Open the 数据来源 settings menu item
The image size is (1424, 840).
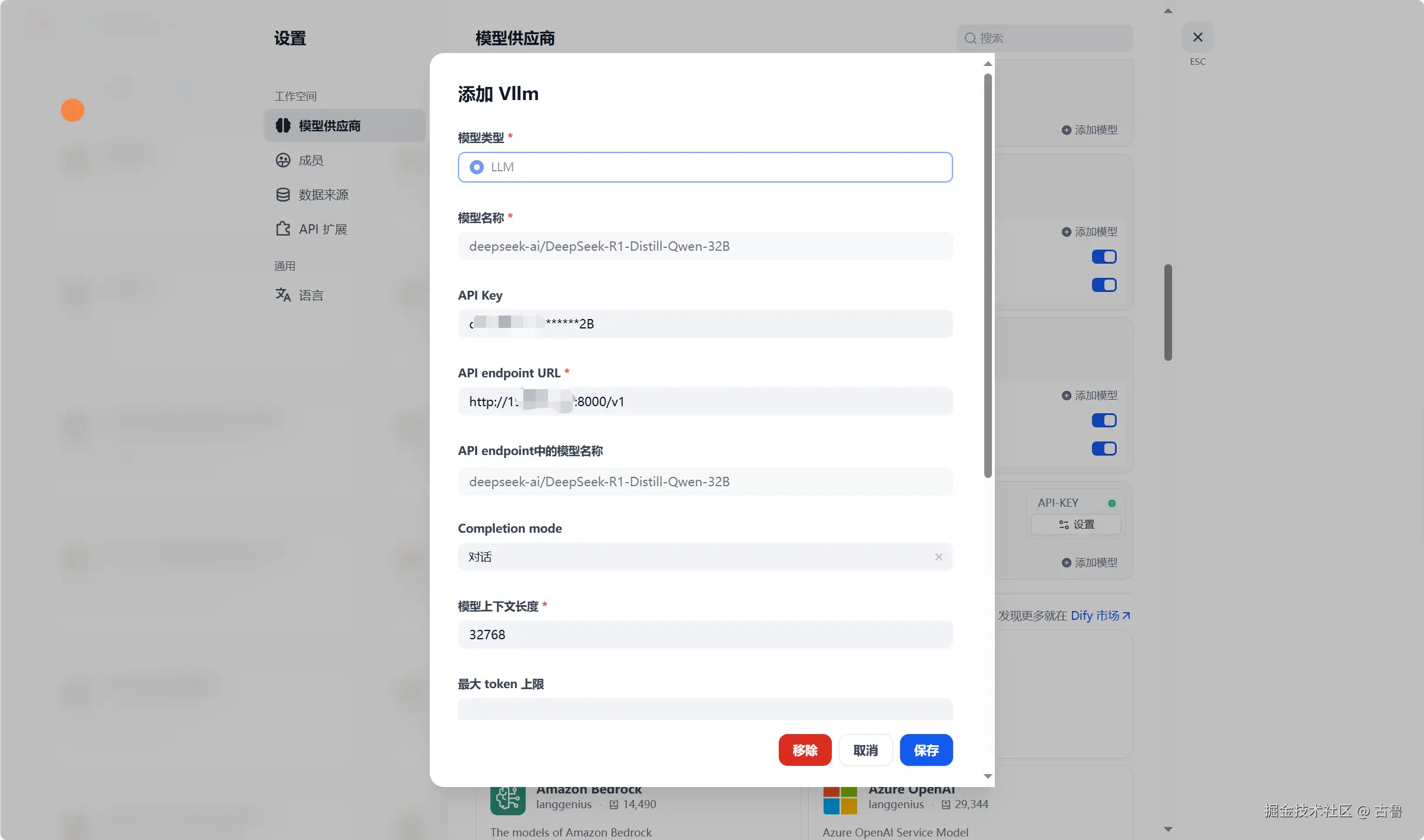pos(323,195)
